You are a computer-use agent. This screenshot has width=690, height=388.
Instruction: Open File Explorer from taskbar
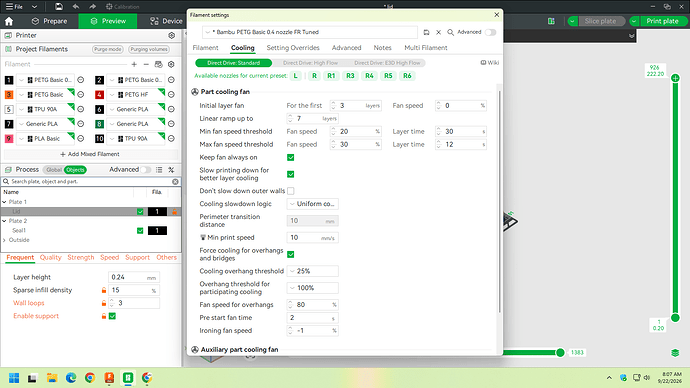tap(52, 378)
